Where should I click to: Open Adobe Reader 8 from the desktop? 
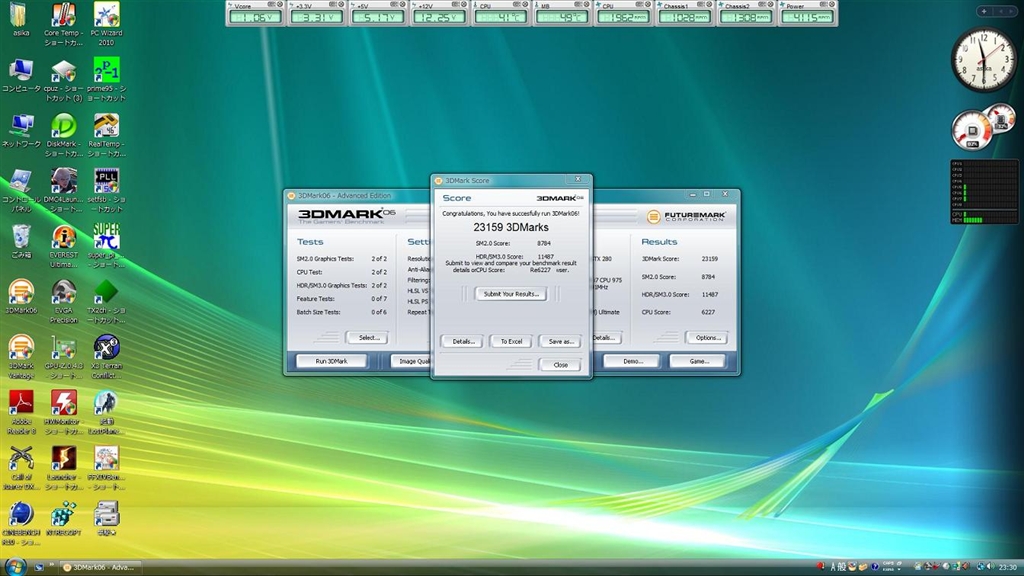(20, 404)
